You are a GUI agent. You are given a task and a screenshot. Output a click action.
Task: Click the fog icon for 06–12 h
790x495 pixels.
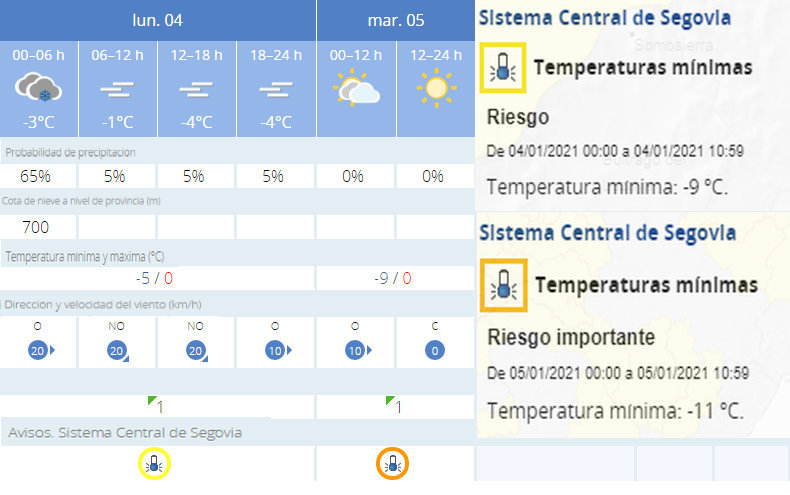click(x=117, y=90)
